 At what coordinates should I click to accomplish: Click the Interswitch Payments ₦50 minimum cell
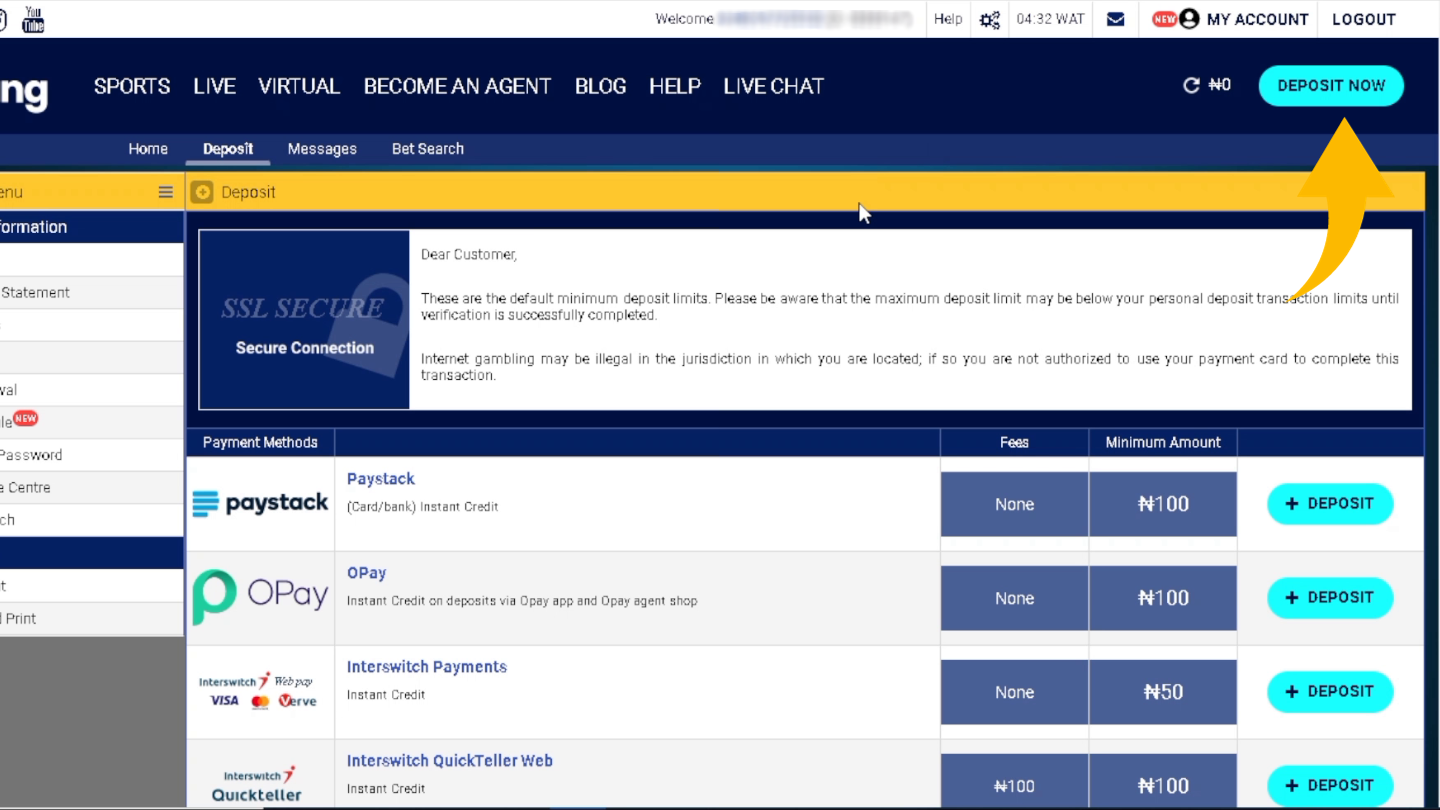pyautogui.click(x=1163, y=692)
